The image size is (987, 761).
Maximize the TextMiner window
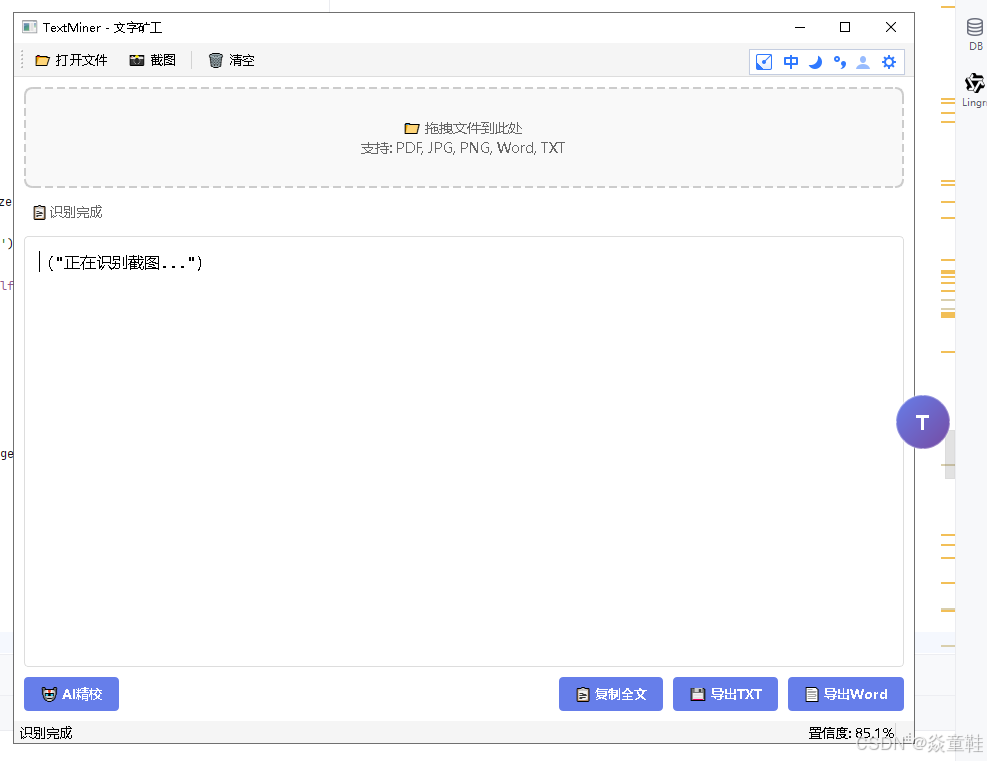point(845,27)
